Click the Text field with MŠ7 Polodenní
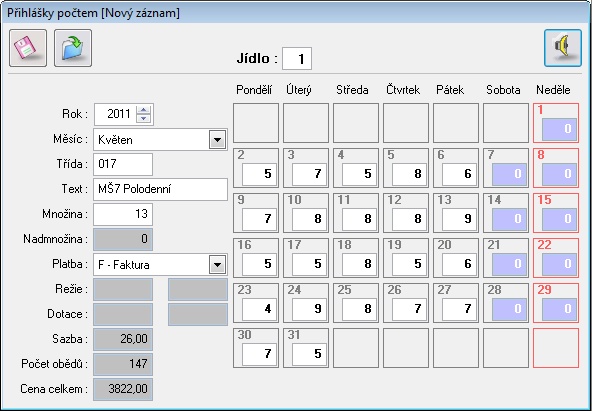Image resolution: width=592 pixels, height=411 pixels. pos(160,189)
